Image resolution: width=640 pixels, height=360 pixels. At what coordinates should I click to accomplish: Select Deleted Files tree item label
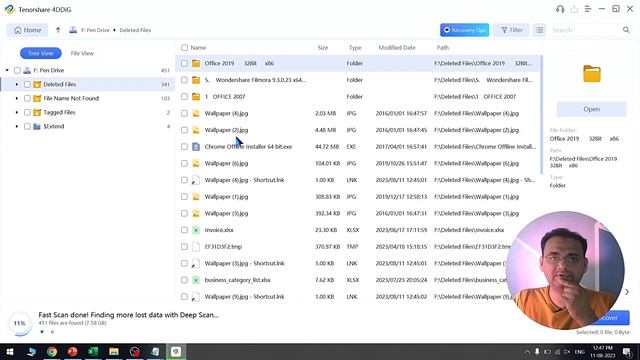tap(60, 84)
